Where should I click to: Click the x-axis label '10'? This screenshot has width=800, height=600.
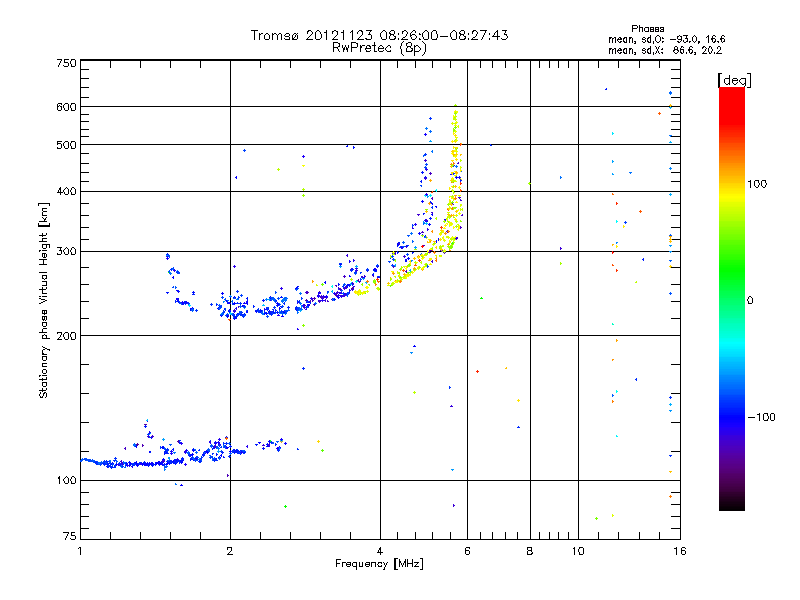point(578,551)
